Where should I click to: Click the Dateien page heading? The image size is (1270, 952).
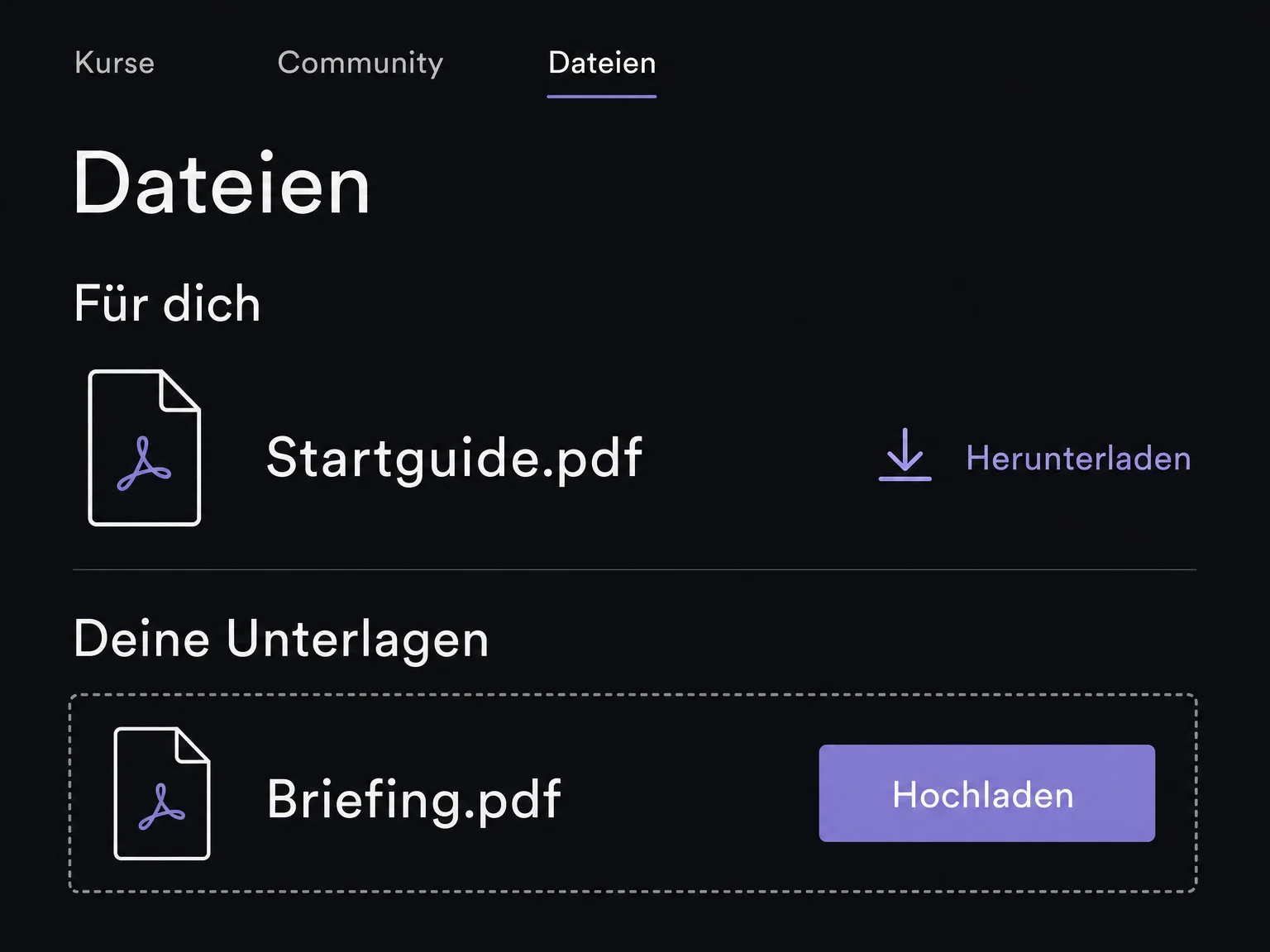(222, 183)
